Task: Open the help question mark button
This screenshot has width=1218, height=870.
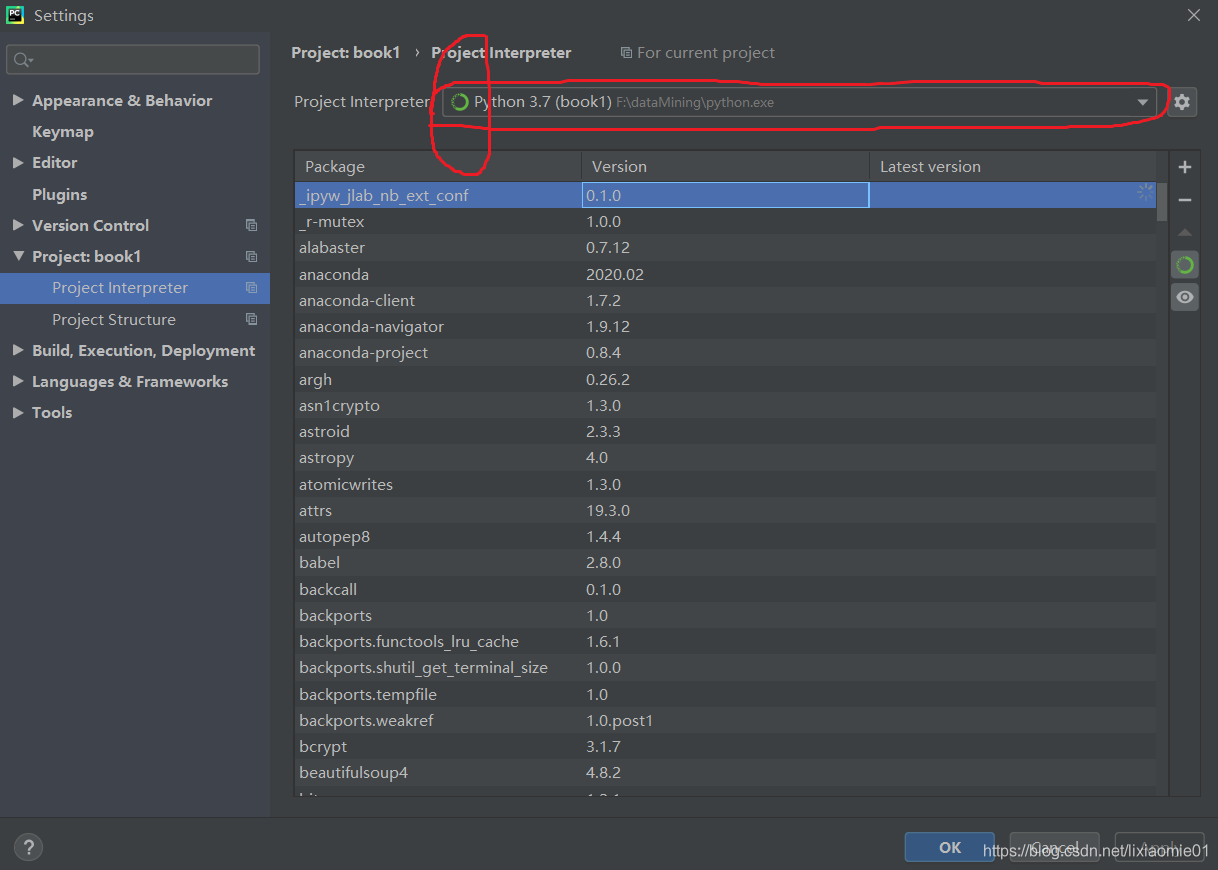Action: [x=28, y=847]
